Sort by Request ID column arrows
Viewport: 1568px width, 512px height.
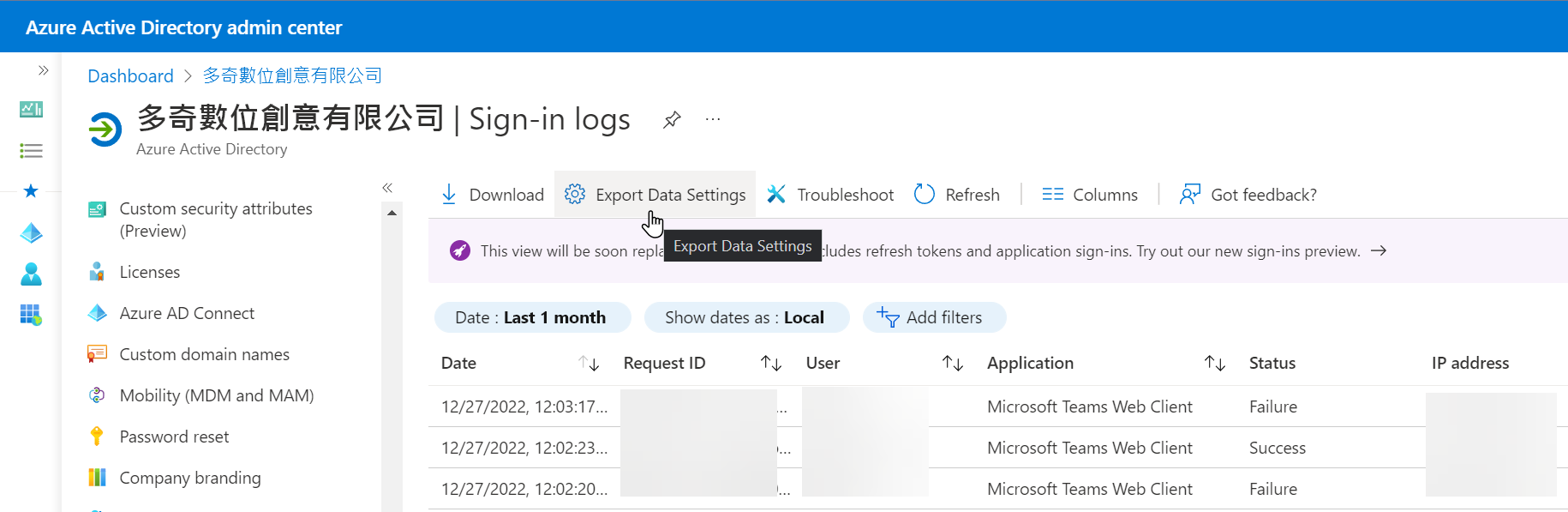pos(771,364)
